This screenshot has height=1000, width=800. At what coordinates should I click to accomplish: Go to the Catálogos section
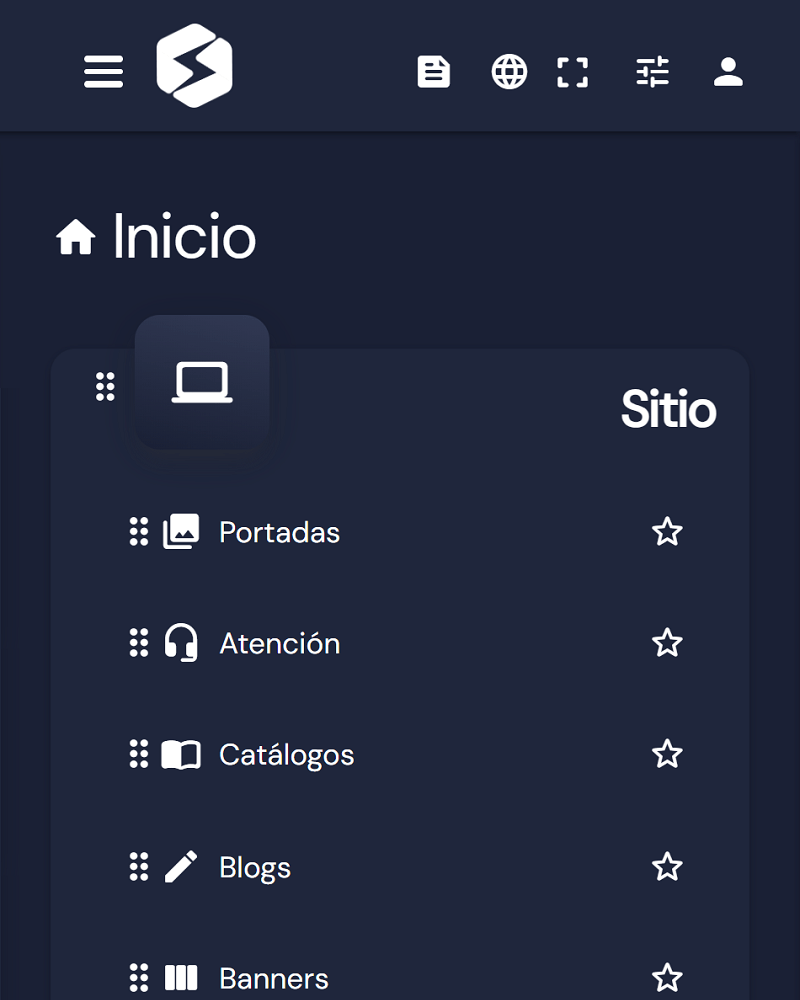point(286,755)
